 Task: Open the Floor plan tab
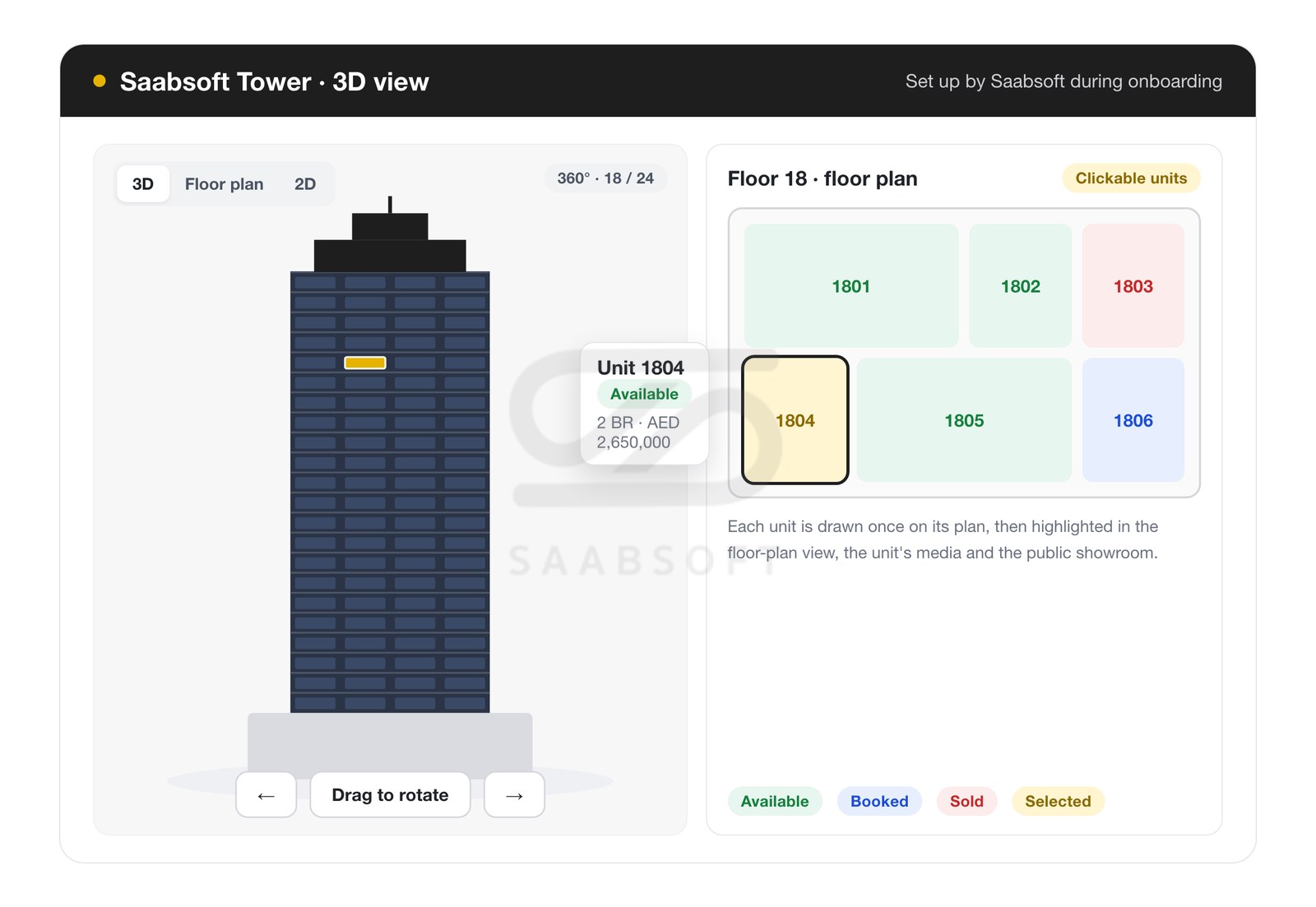coord(224,184)
